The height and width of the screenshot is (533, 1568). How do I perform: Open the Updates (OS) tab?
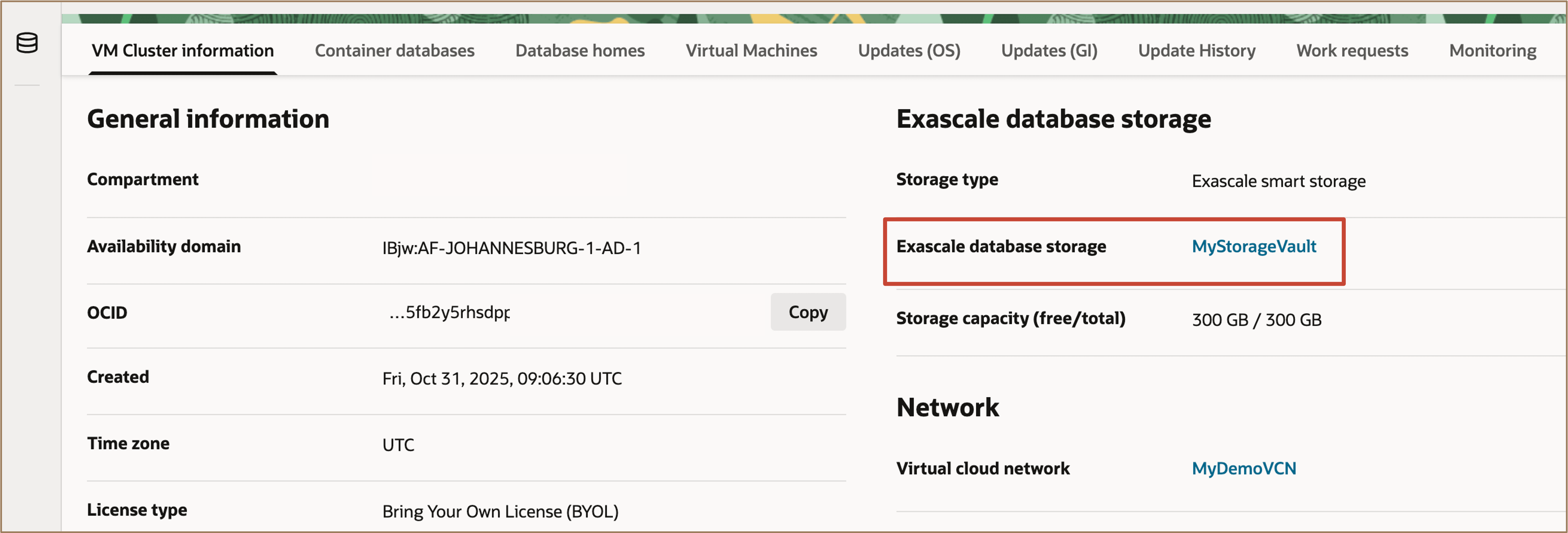(908, 51)
